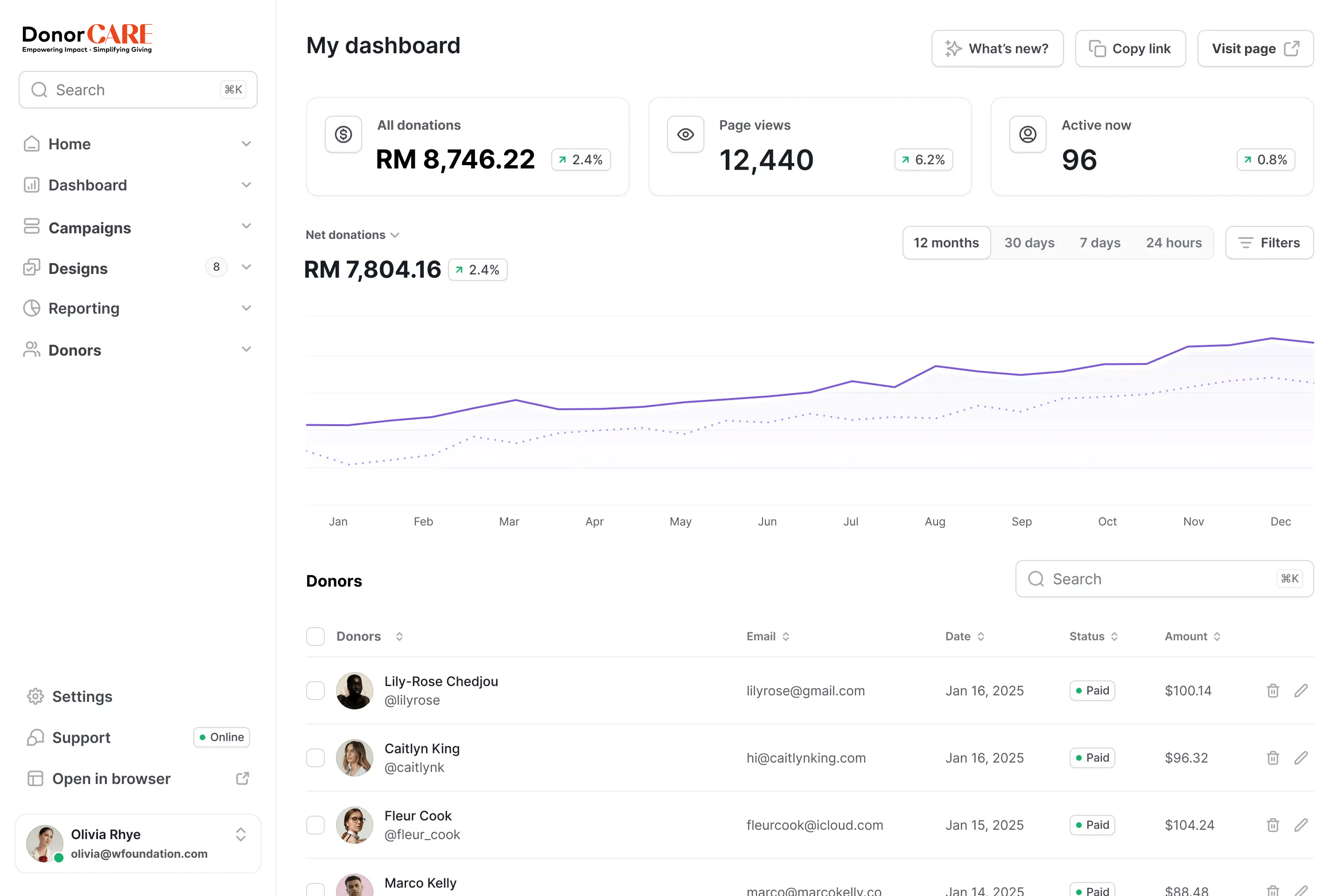
Task: Select the checkbox next to Lily-Rose Chedjou
Action: (x=315, y=690)
